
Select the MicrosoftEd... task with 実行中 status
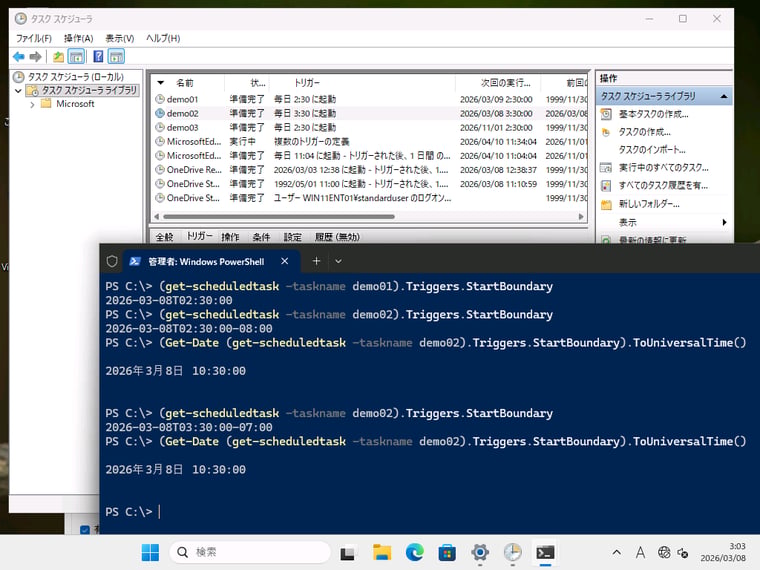click(x=370, y=142)
